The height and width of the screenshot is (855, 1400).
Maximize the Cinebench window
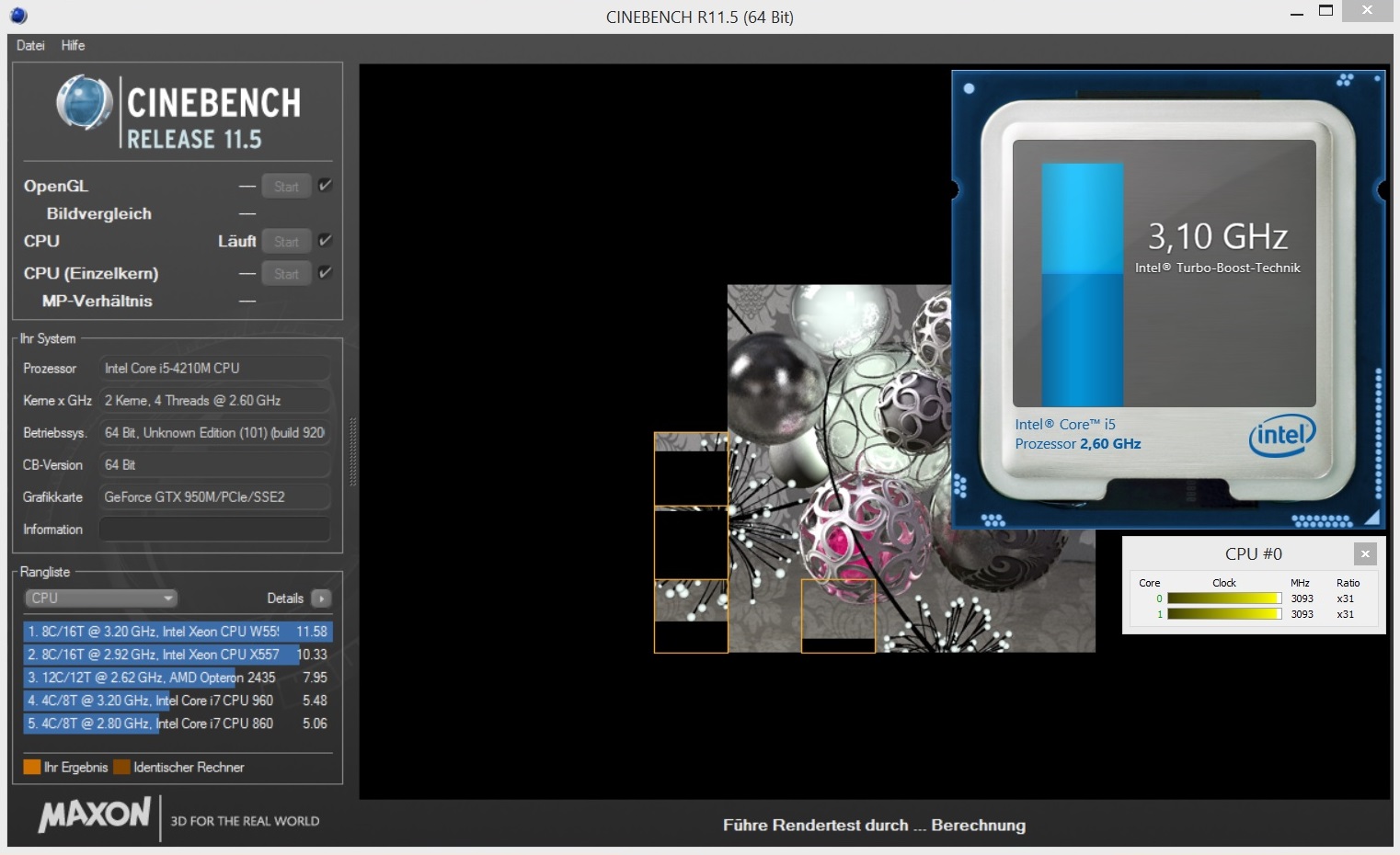pyautogui.click(x=1325, y=11)
